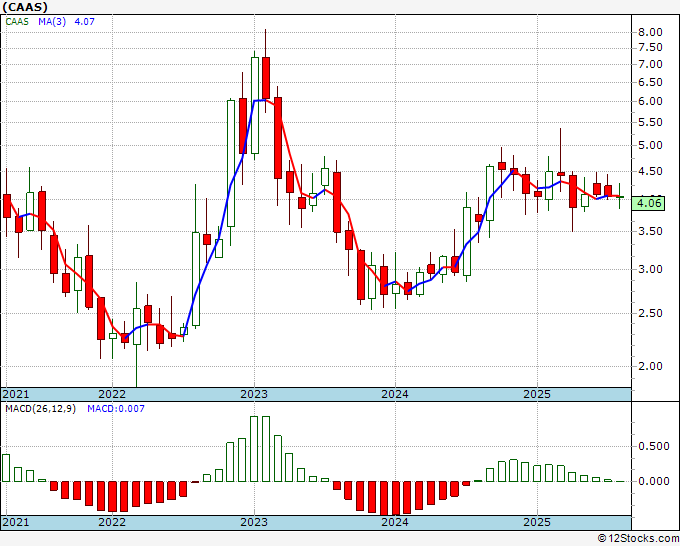Screen dimensions: 680x546
Task: Click the MACD:0.007 value label
Action: (116, 409)
